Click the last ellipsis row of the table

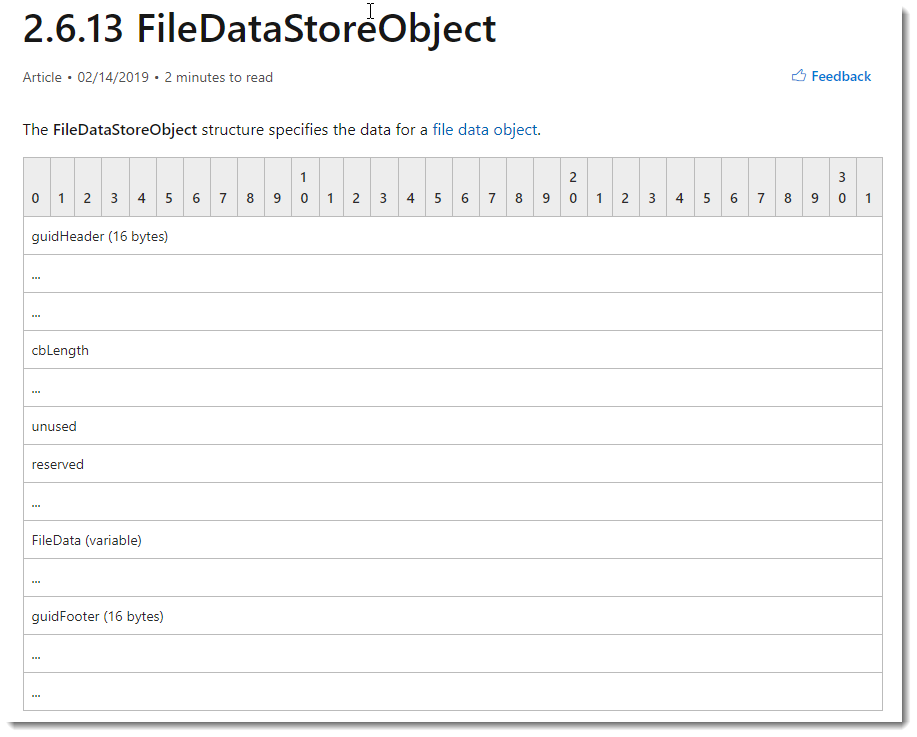point(452,692)
